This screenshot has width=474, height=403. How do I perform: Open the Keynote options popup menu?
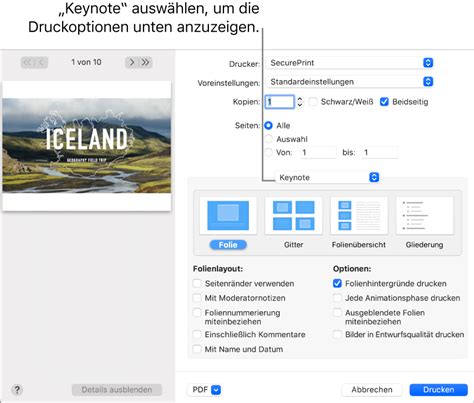pos(327,177)
